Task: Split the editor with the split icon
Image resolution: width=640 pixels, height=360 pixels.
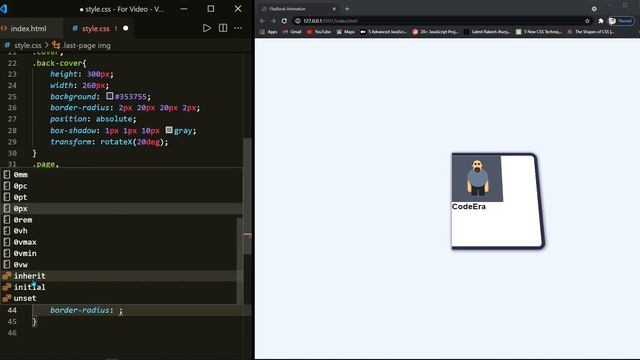Action: (x=223, y=28)
